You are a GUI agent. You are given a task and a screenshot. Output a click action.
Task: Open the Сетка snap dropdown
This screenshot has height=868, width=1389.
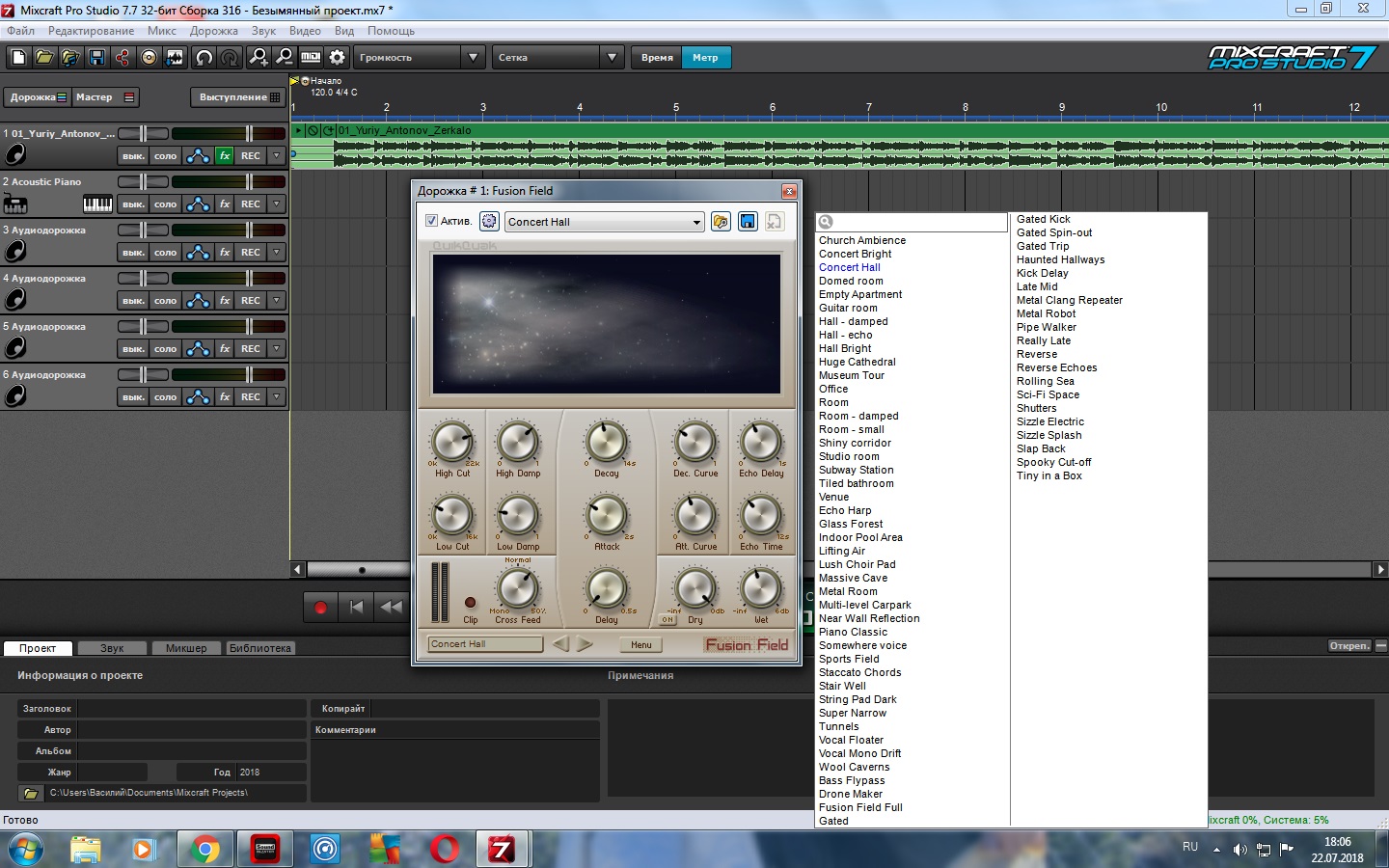click(x=558, y=58)
